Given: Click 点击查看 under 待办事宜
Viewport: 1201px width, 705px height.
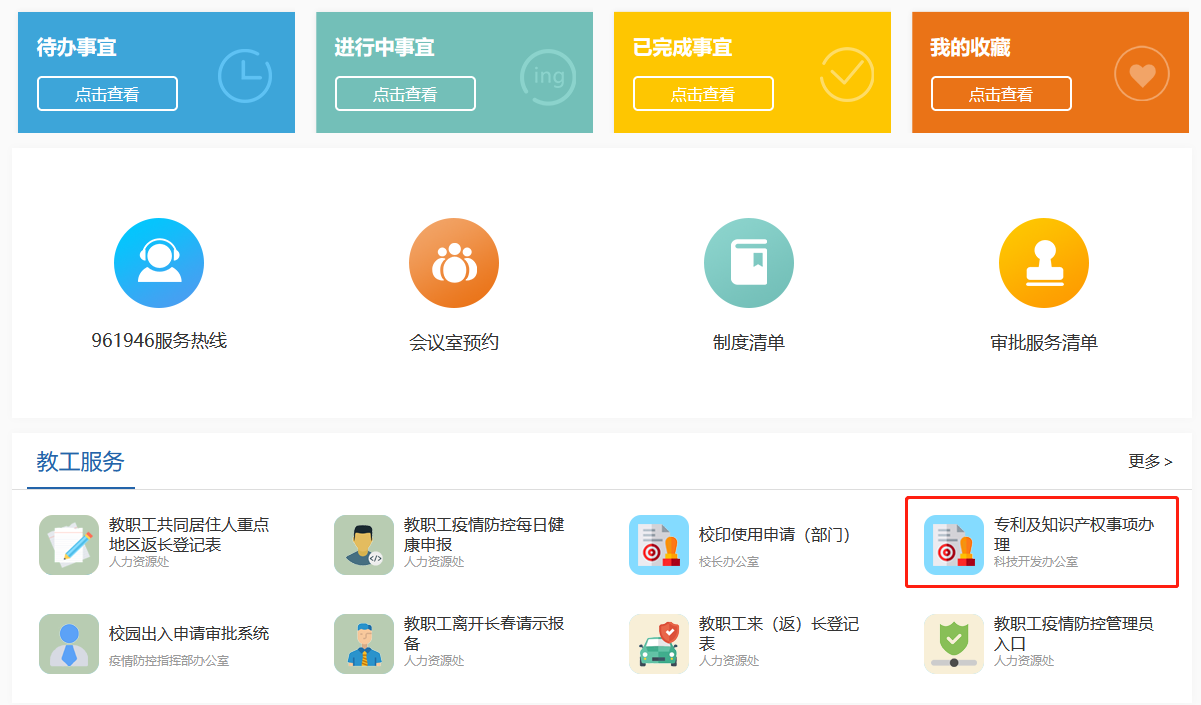Looking at the screenshot, I should pyautogui.click(x=107, y=94).
